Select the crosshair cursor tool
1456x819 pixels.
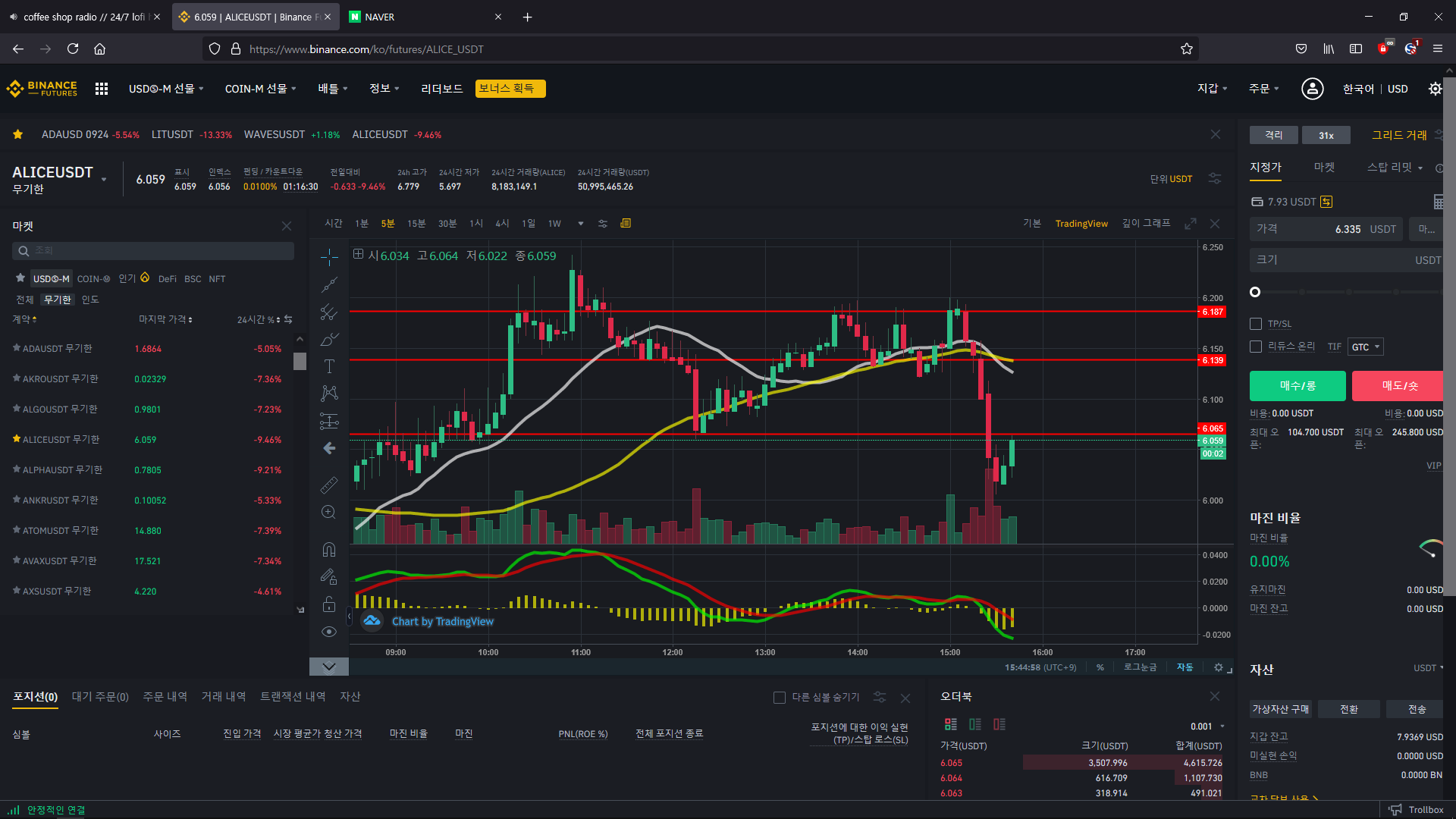tap(329, 258)
